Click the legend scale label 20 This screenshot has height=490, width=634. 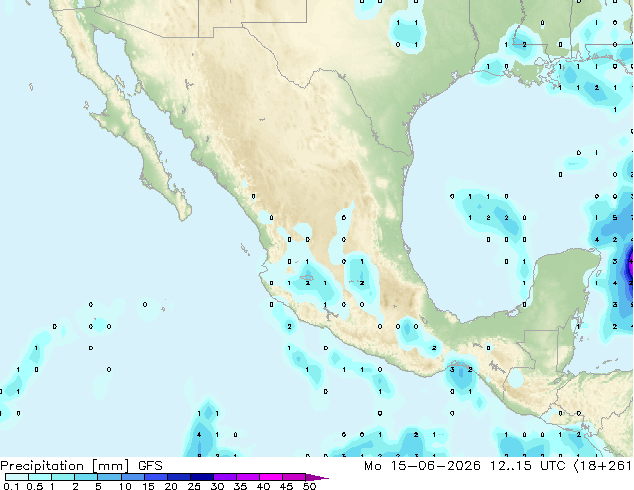(x=171, y=486)
